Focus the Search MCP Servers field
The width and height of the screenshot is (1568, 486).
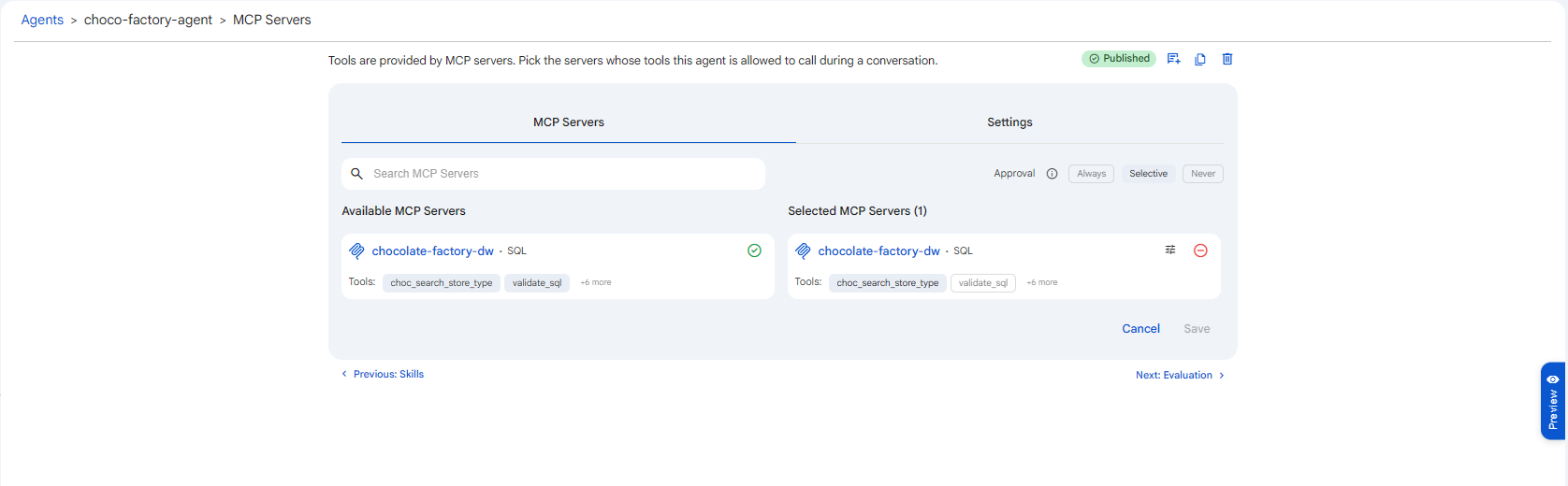coord(553,174)
